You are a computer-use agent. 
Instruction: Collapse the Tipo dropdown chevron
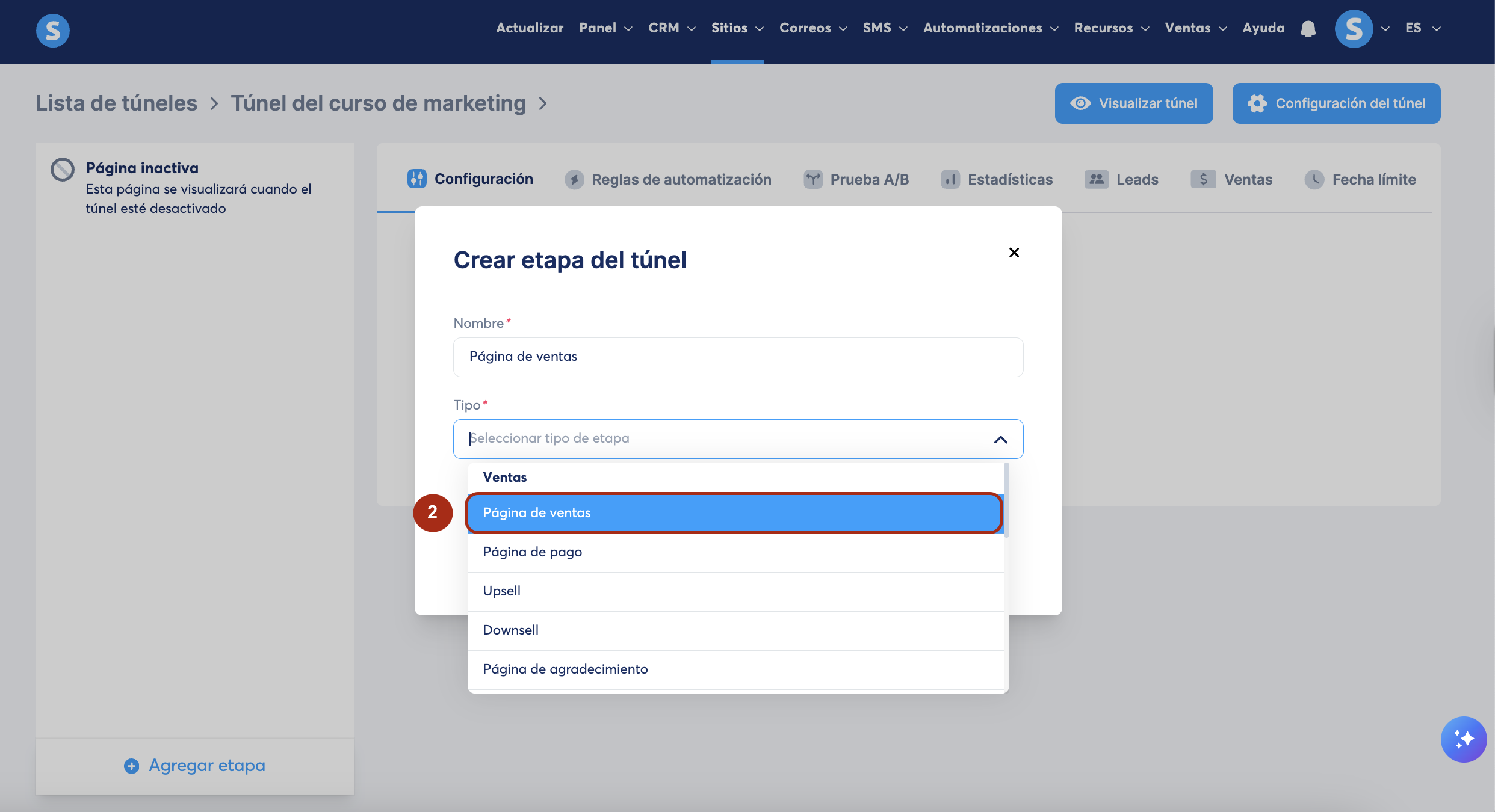coord(1000,440)
